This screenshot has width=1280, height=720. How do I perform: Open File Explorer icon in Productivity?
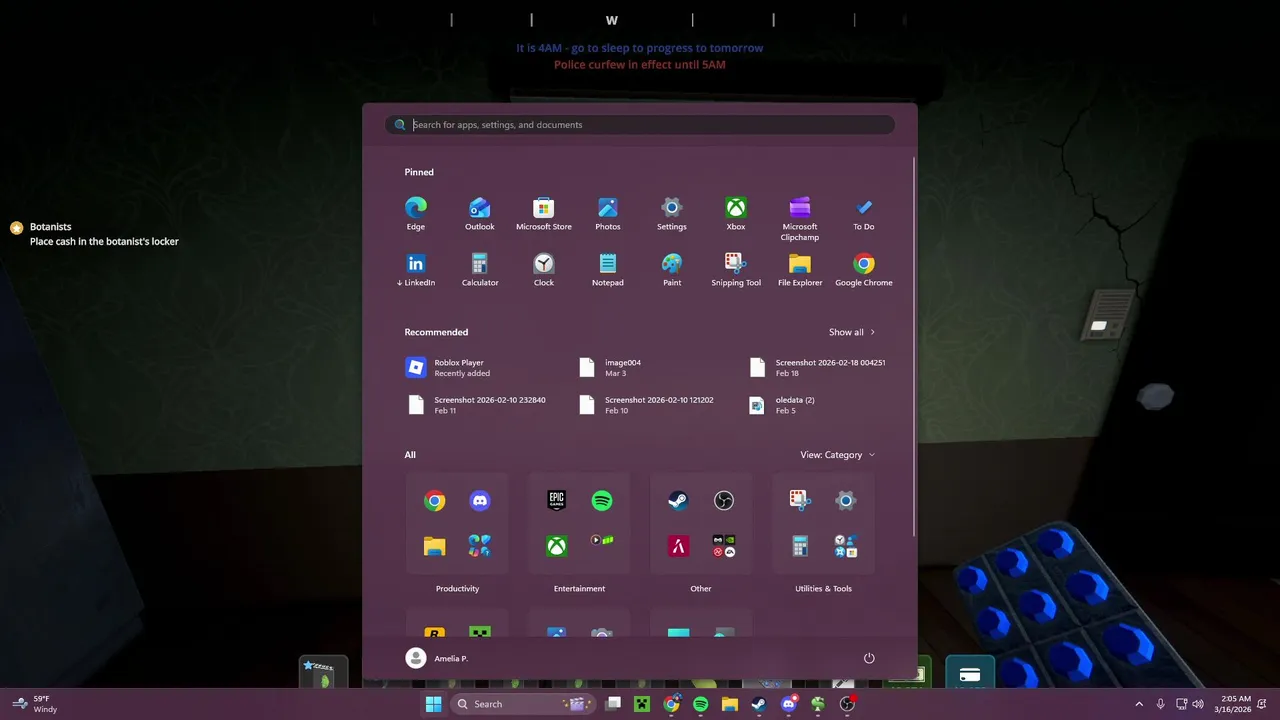tap(434, 546)
